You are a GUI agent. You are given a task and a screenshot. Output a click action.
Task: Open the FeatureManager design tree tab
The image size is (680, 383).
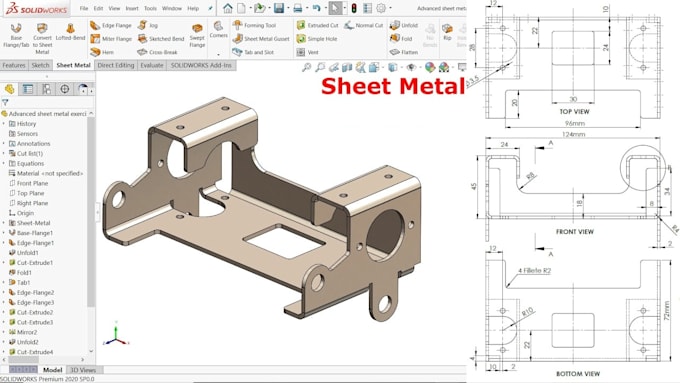(10, 89)
